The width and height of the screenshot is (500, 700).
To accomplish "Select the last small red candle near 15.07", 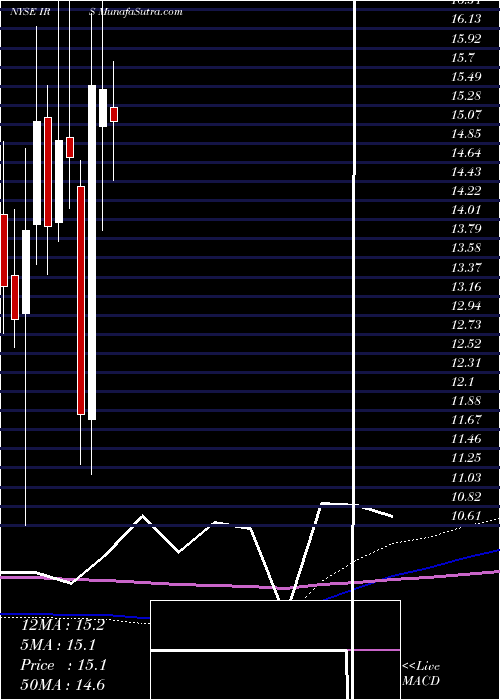I will (114, 114).
